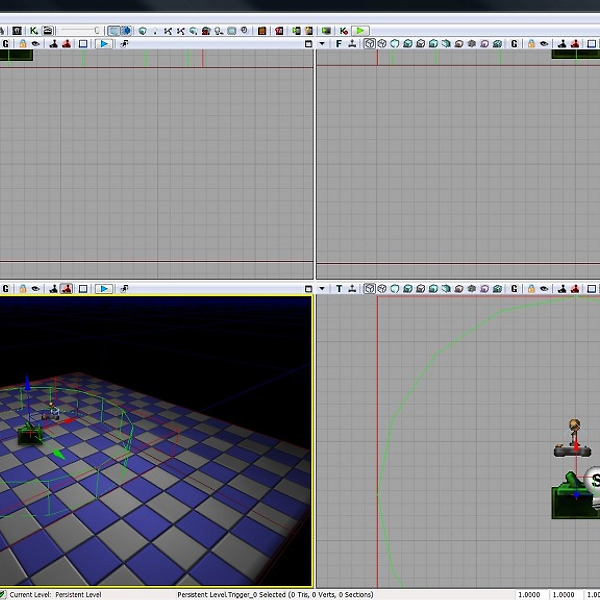The image size is (600, 600).
Task: Open the eye show-flags menu in the perspective viewport
Action: click(36, 289)
